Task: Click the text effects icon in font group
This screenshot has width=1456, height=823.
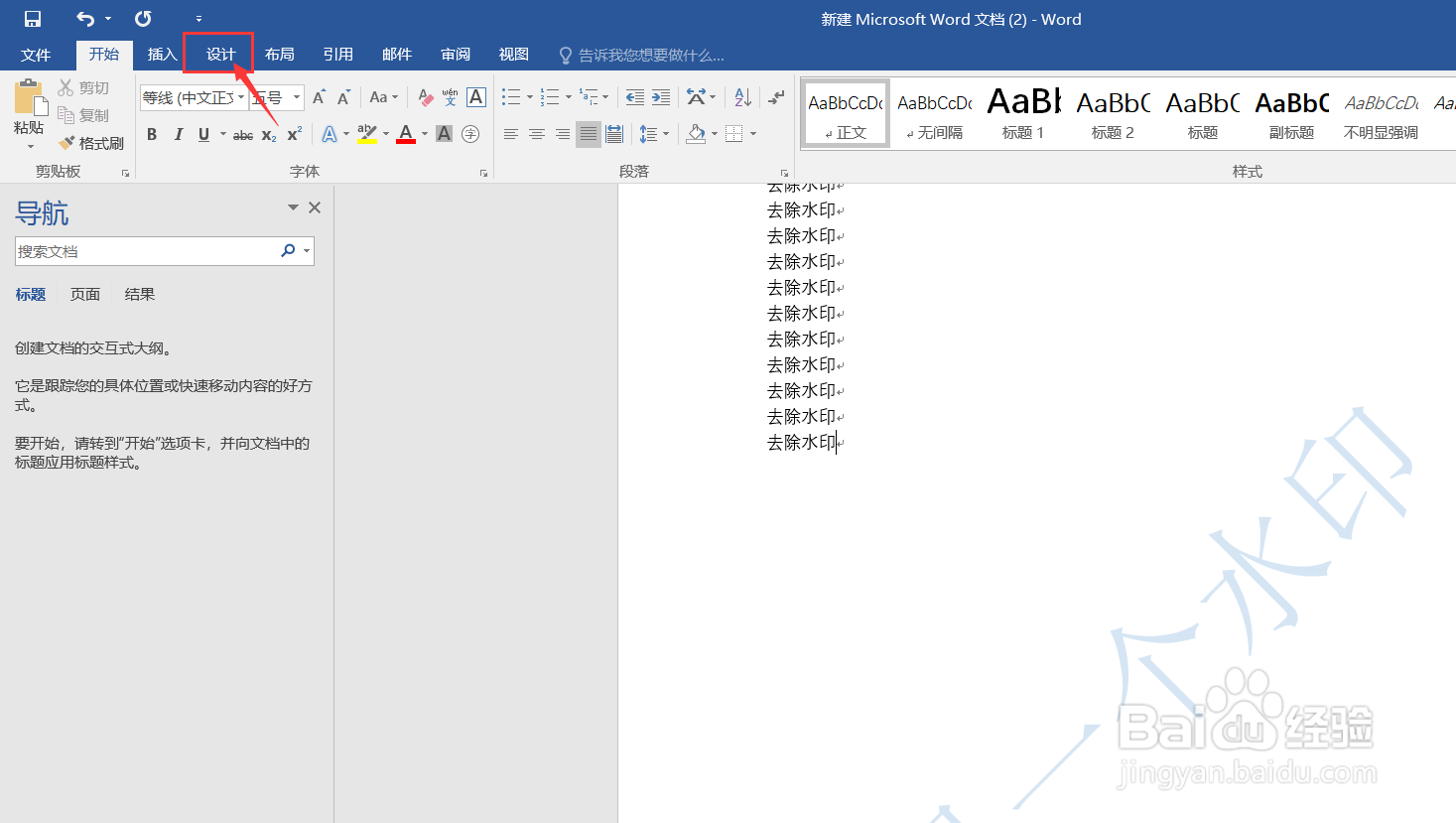Action: (329, 134)
